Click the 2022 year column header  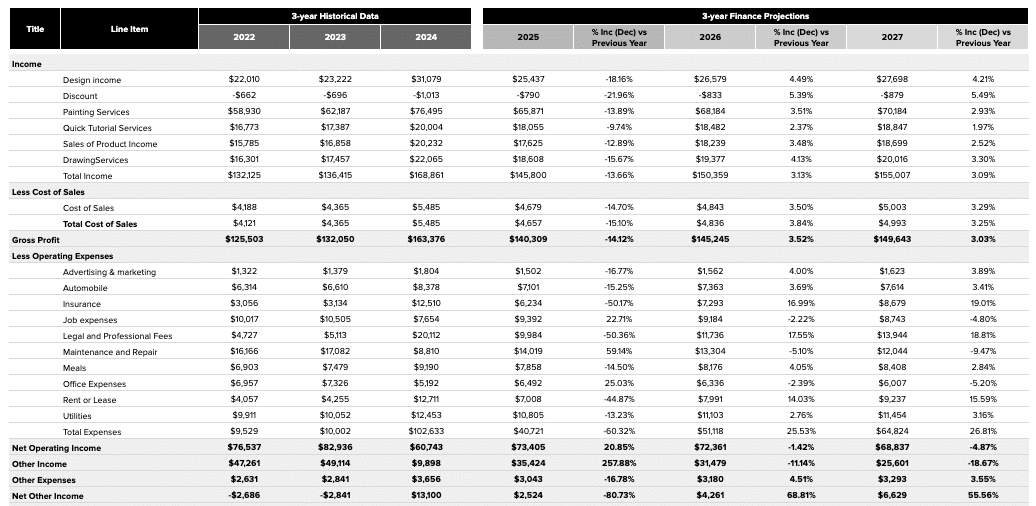[x=243, y=37]
